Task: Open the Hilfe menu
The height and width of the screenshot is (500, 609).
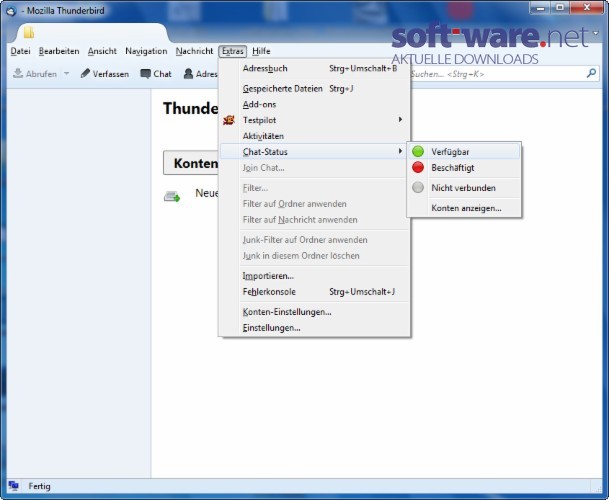Action: pyautogui.click(x=261, y=51)
